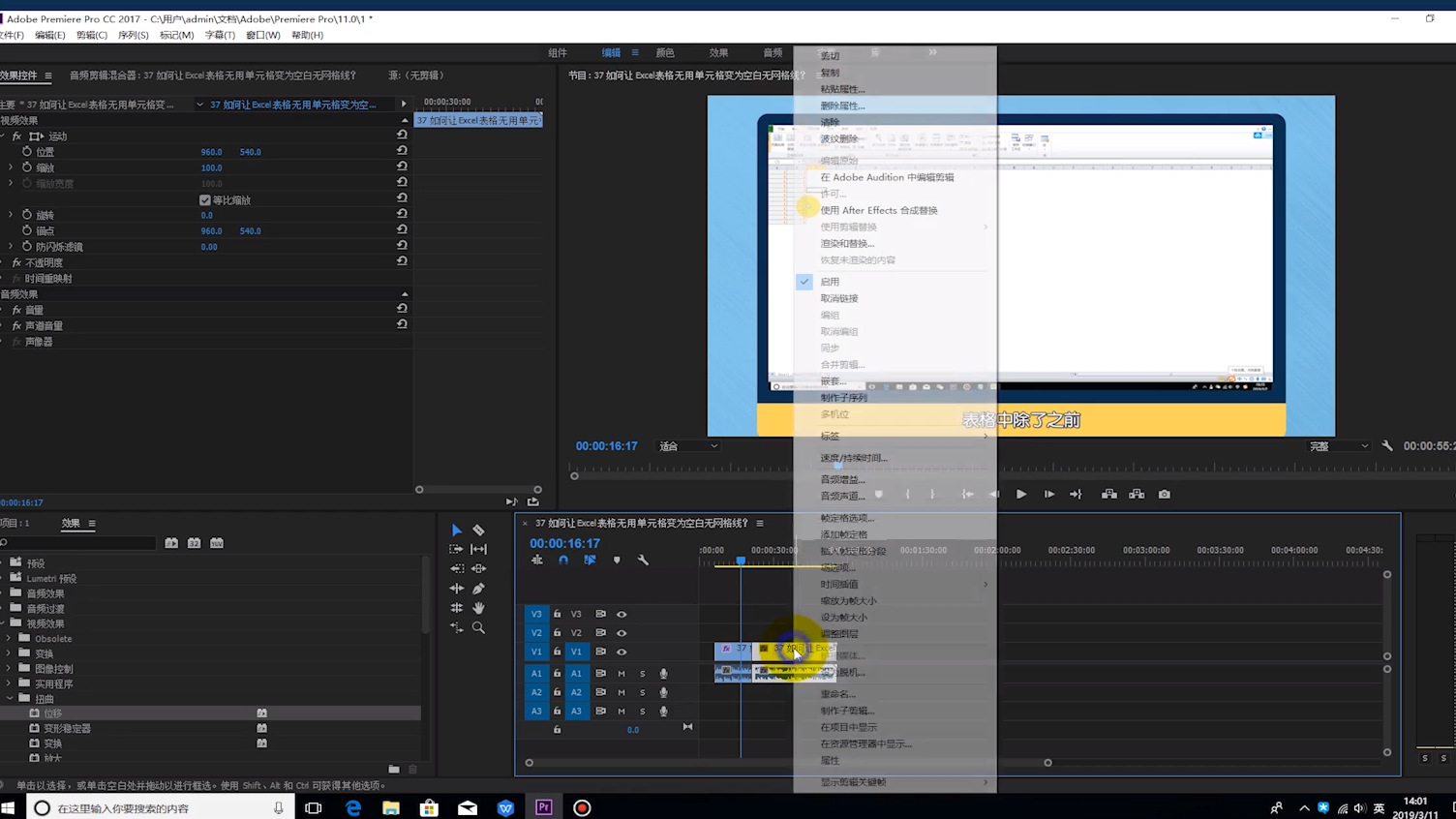
Task: Open timeline display settings wrench
Action: (643, 561)
